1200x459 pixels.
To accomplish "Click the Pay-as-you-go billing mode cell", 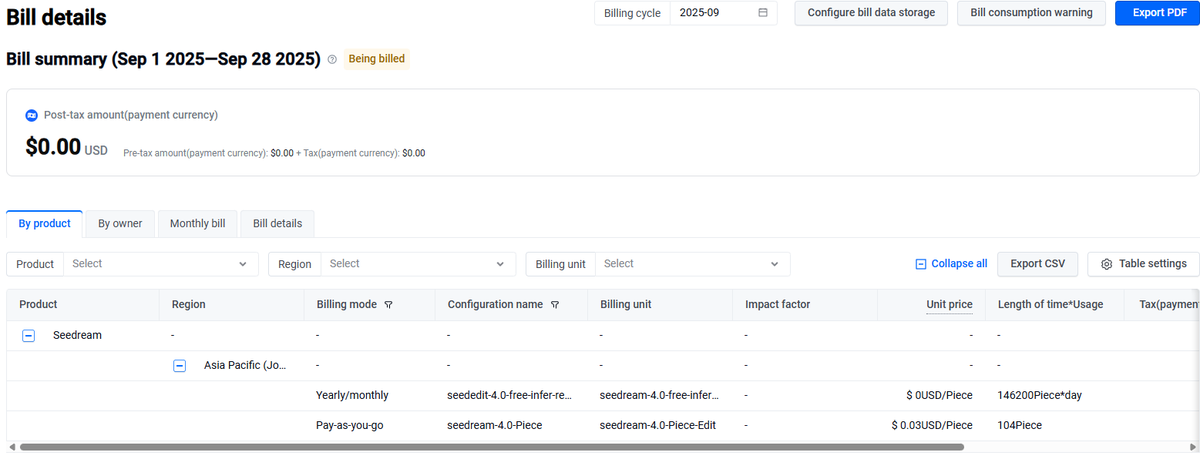I will tap(349, 426).
